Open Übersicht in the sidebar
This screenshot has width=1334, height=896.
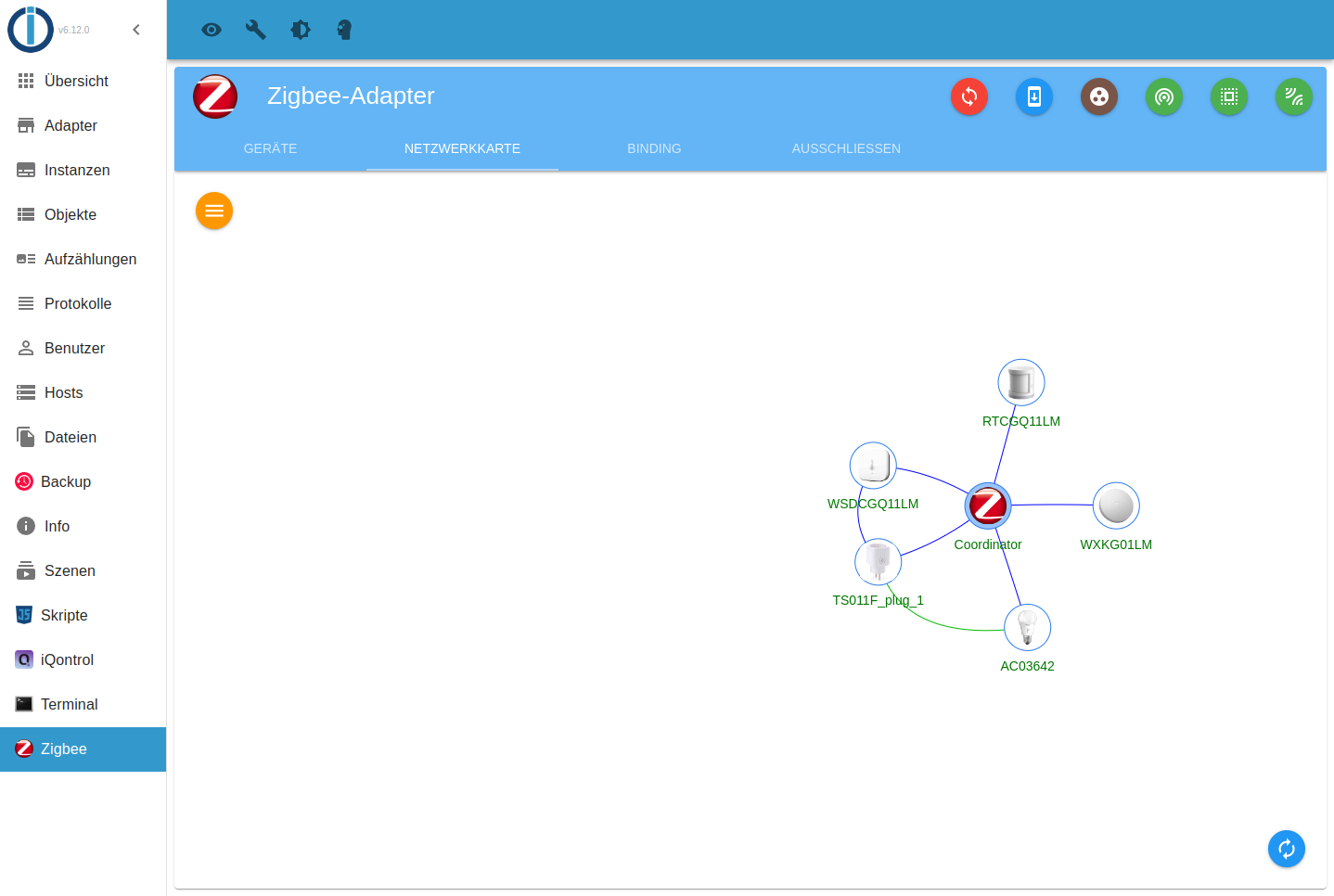point(83,82)
